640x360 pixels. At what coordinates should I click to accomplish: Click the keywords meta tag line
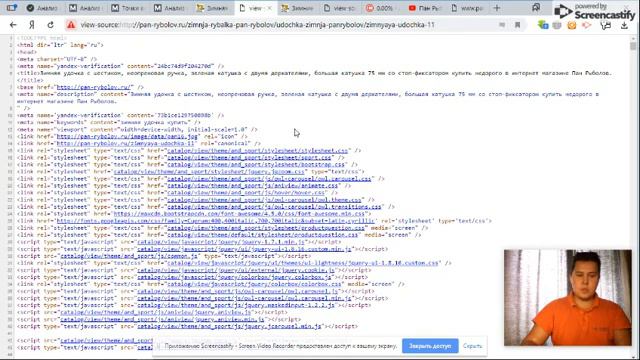point(109,122)
